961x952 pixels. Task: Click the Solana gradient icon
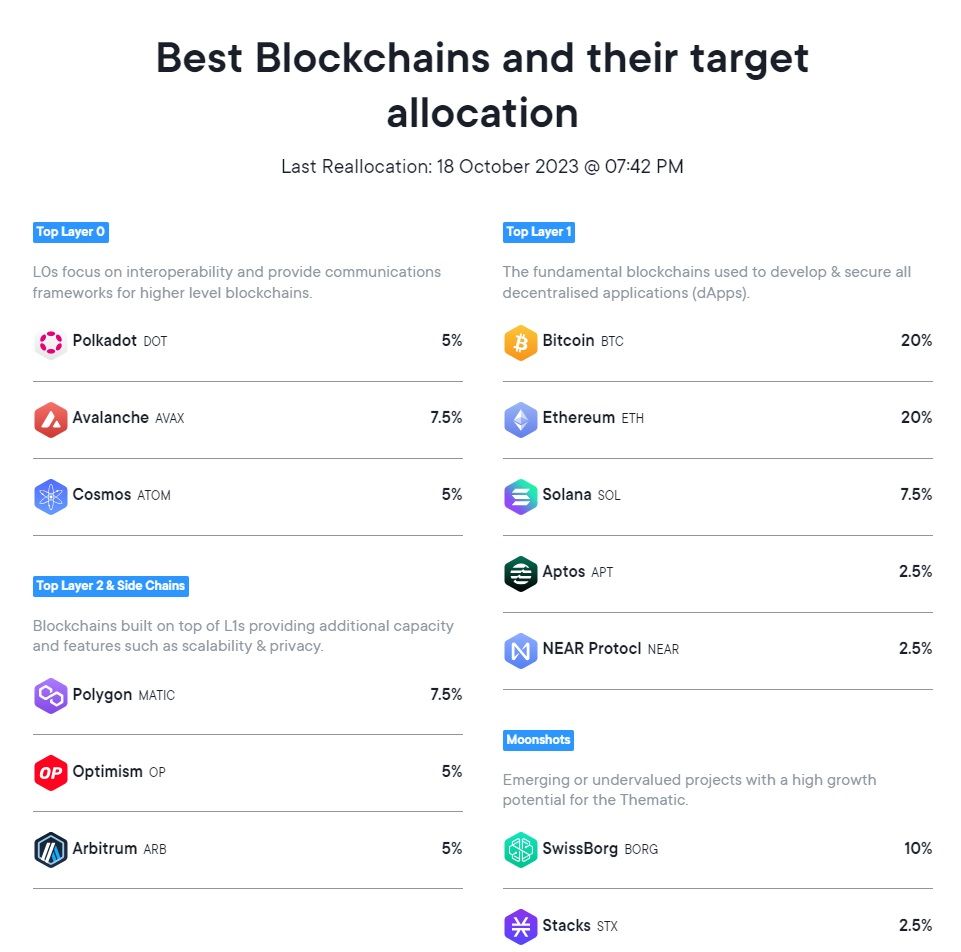(x=520, y=497)
